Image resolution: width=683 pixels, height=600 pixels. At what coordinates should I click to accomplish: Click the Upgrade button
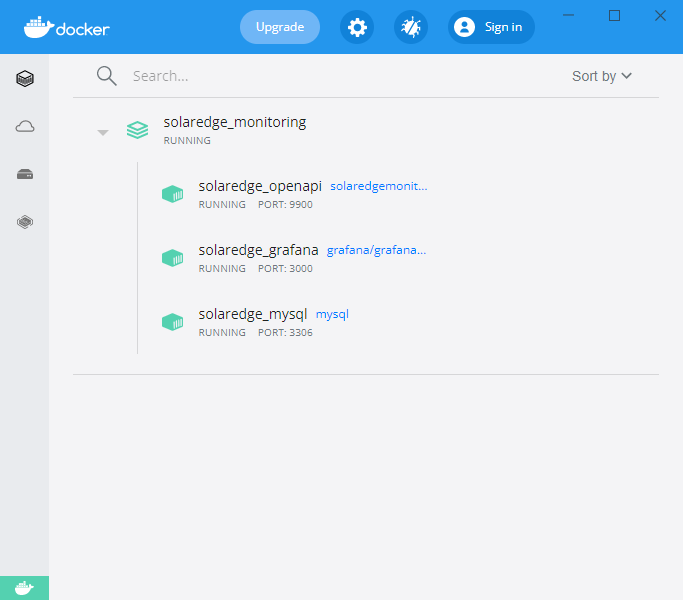280,27
